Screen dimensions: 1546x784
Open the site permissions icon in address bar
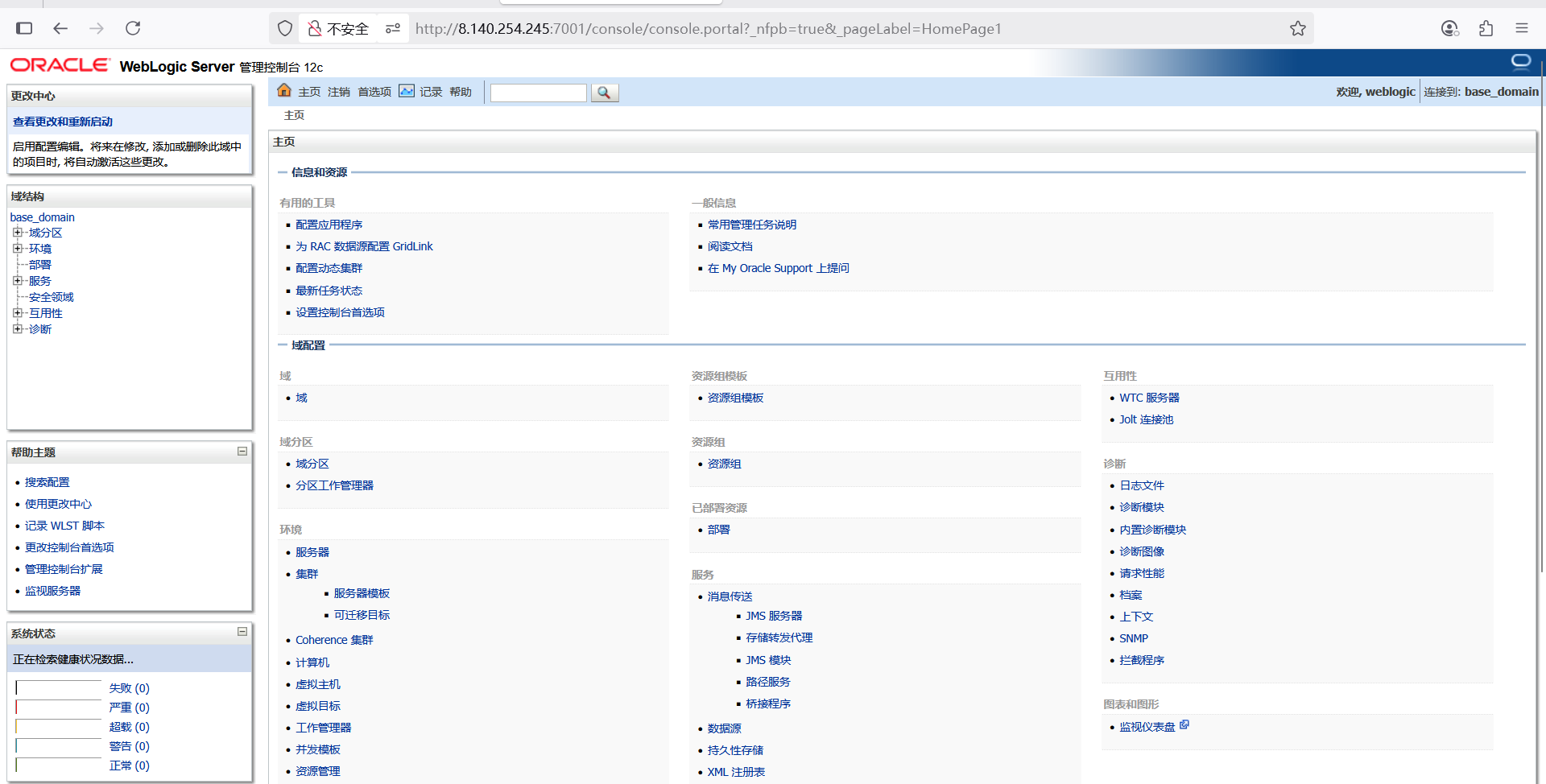pos(393,29)
